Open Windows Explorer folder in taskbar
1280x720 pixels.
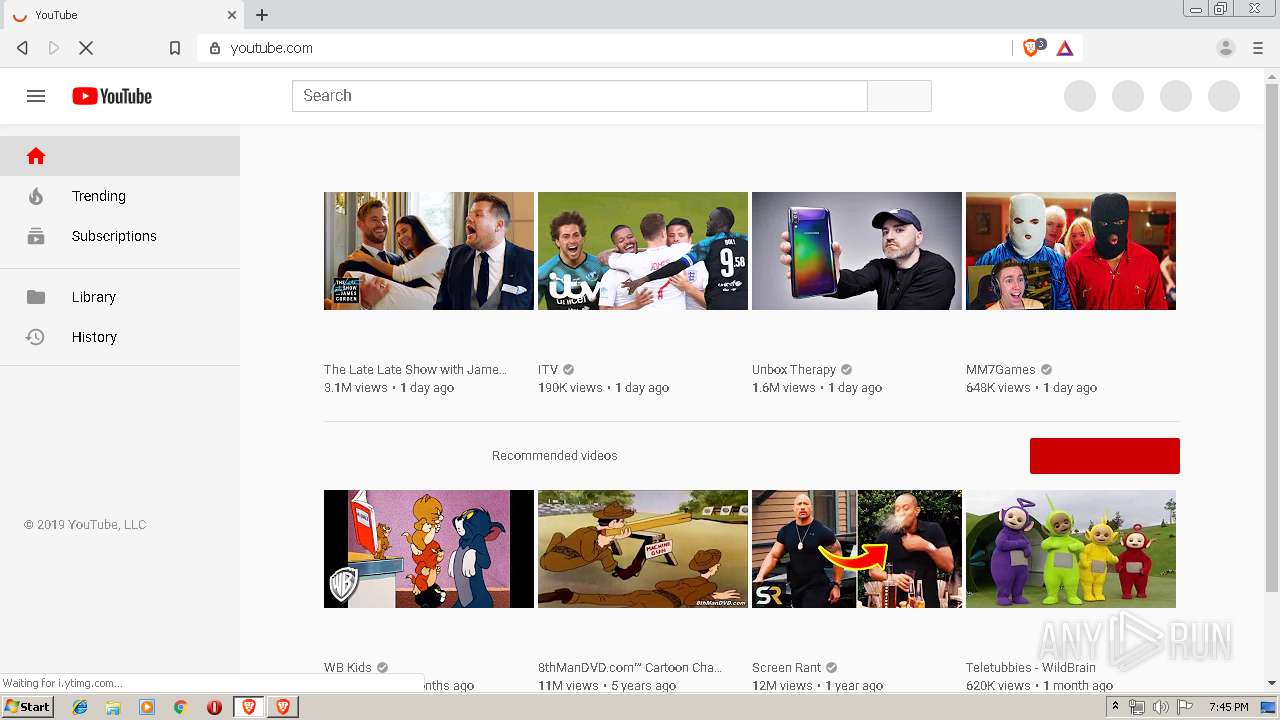coord(113,707)
